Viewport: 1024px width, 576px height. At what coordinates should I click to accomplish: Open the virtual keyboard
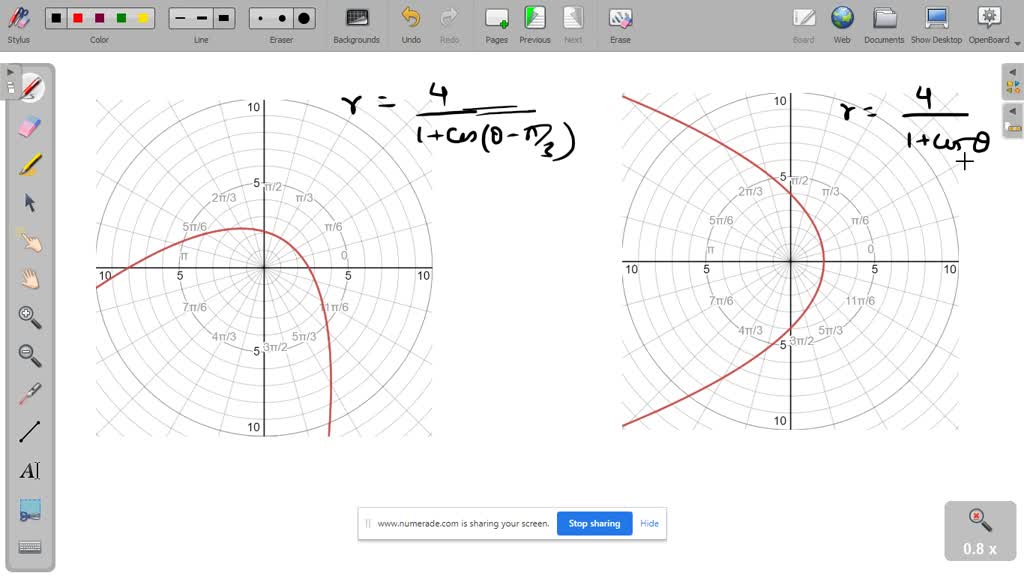(x=28, y=546)
